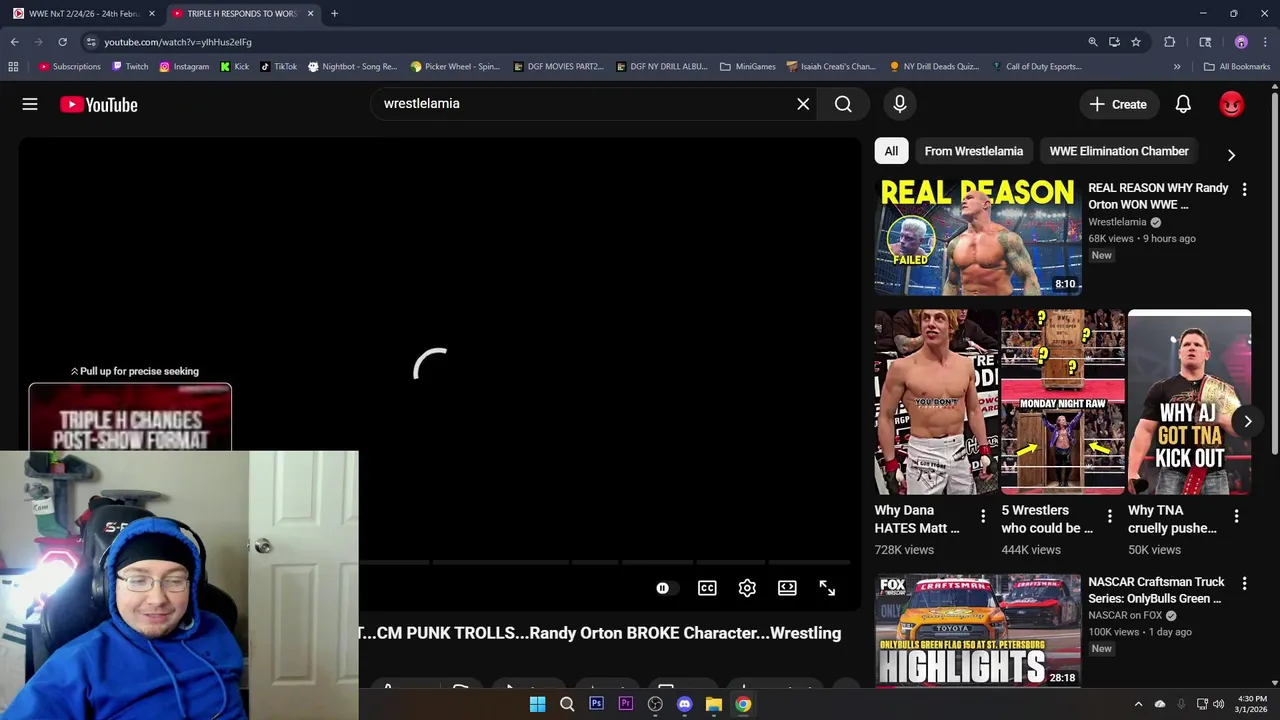
Task: Switch the player to theater mode
Action: [787, 588]
